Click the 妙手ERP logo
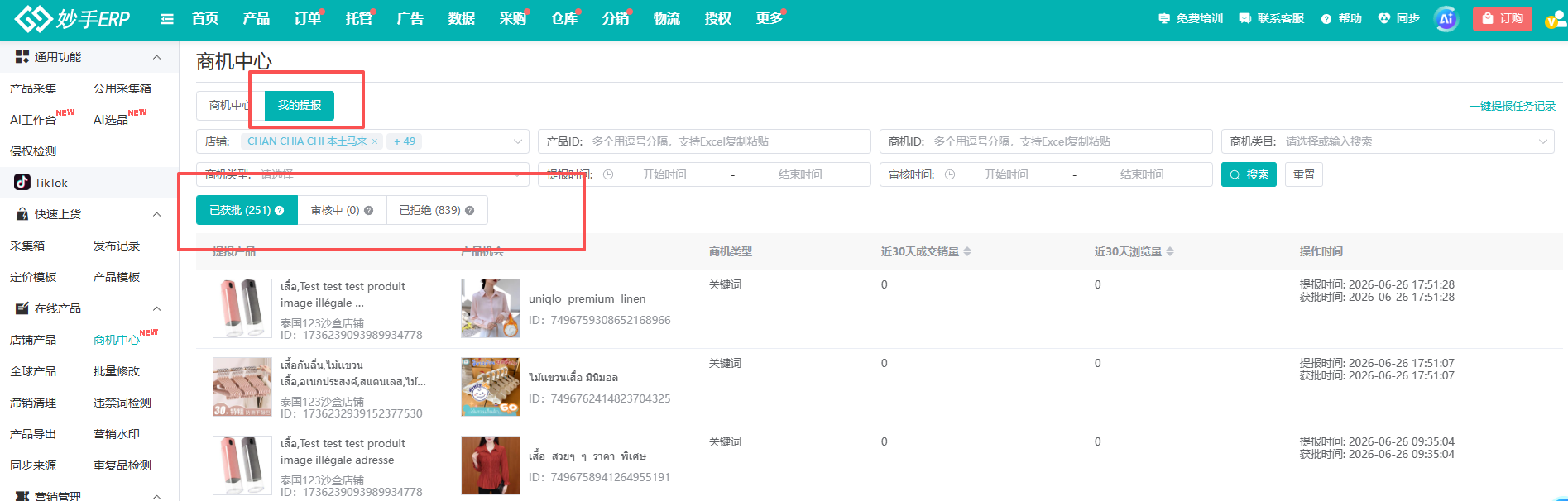The width and height of the screenshot is (1568, 501). coord(73,18)
